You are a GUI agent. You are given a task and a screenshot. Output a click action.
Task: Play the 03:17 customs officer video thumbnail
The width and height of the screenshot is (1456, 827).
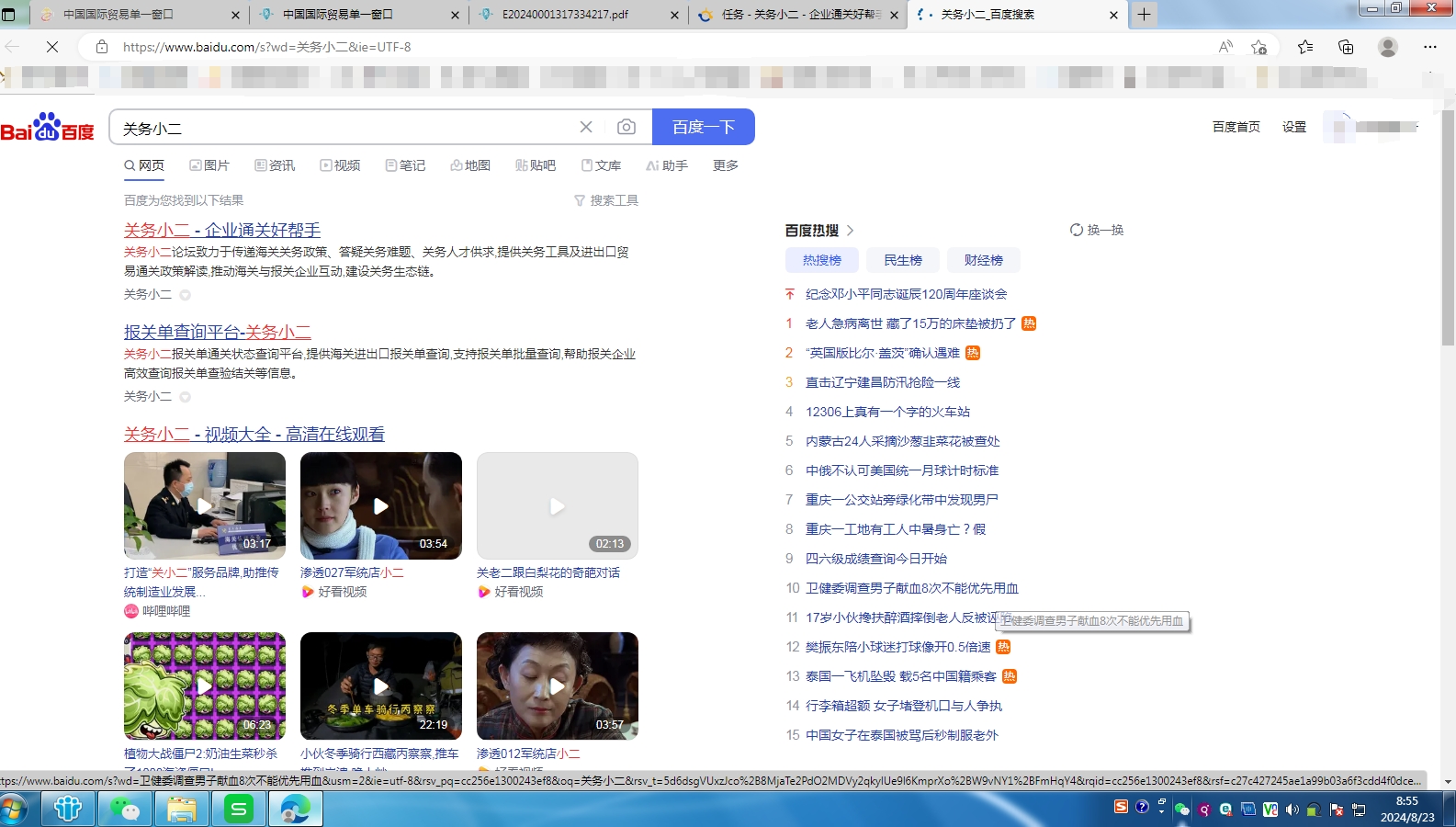[205, 505]
